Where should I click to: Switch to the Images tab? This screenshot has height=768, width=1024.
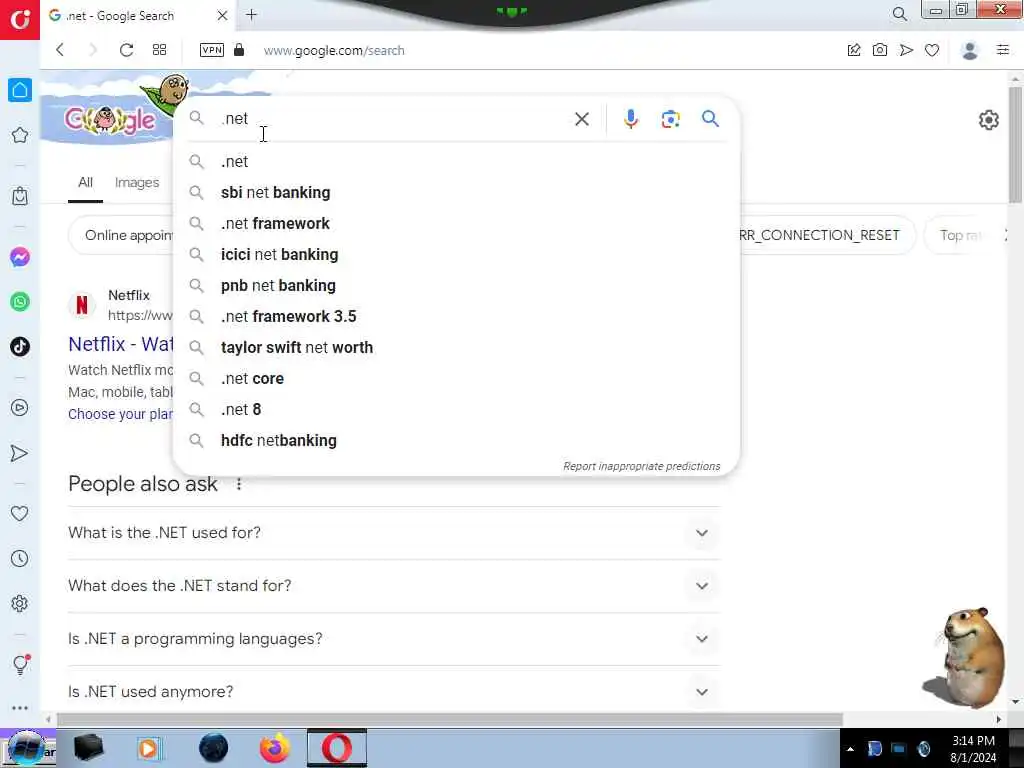pos(136,183)
